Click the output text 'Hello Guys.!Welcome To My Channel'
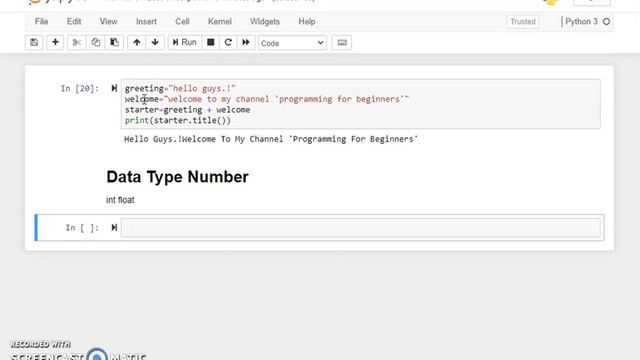640x360 pixels. [x=203, y=139]
